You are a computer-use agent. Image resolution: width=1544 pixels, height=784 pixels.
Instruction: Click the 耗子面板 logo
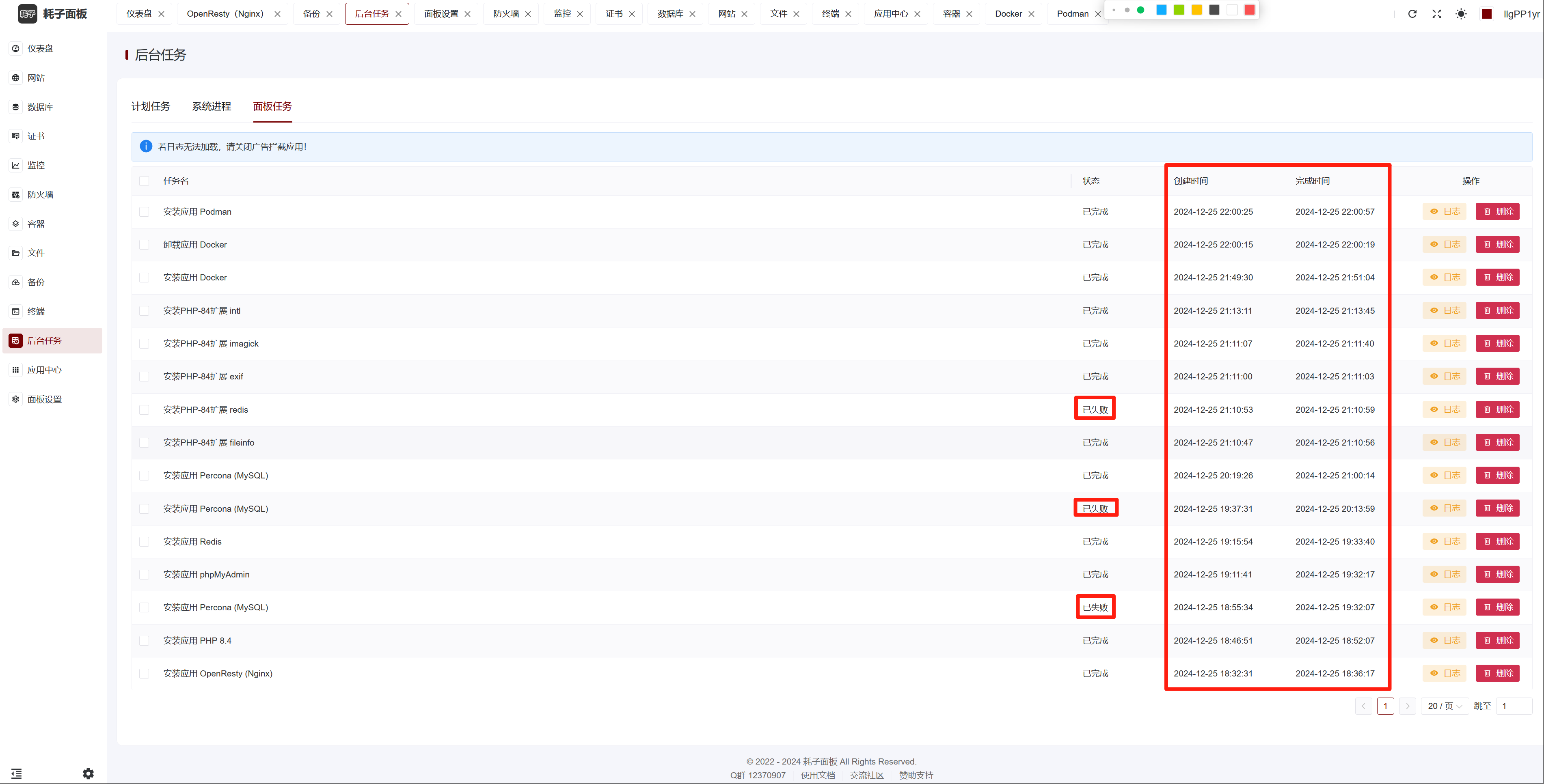pyautogui.click(x=53, y=14)
